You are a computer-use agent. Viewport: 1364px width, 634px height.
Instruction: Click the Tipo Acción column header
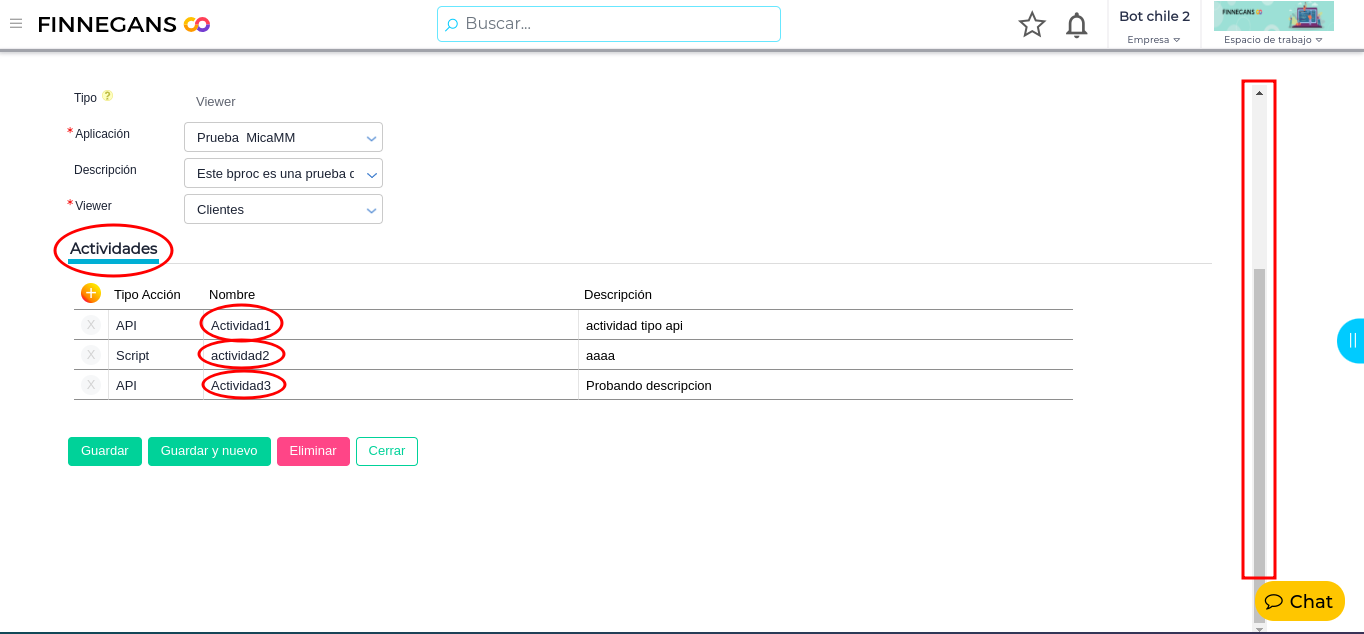pyautogui.click(x=147, y=294)
